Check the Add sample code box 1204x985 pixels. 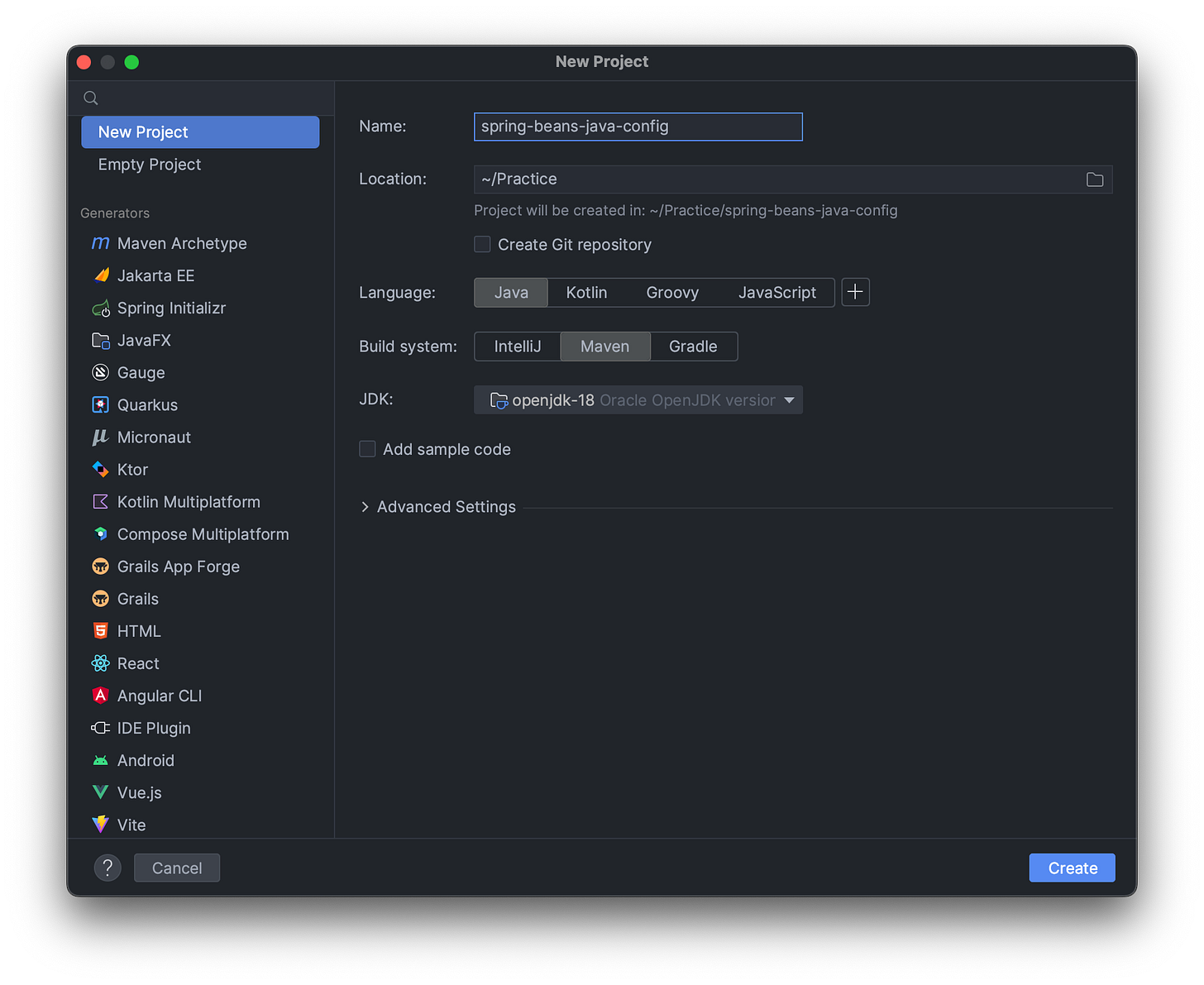pyautogui.click(x=367, y=449)
